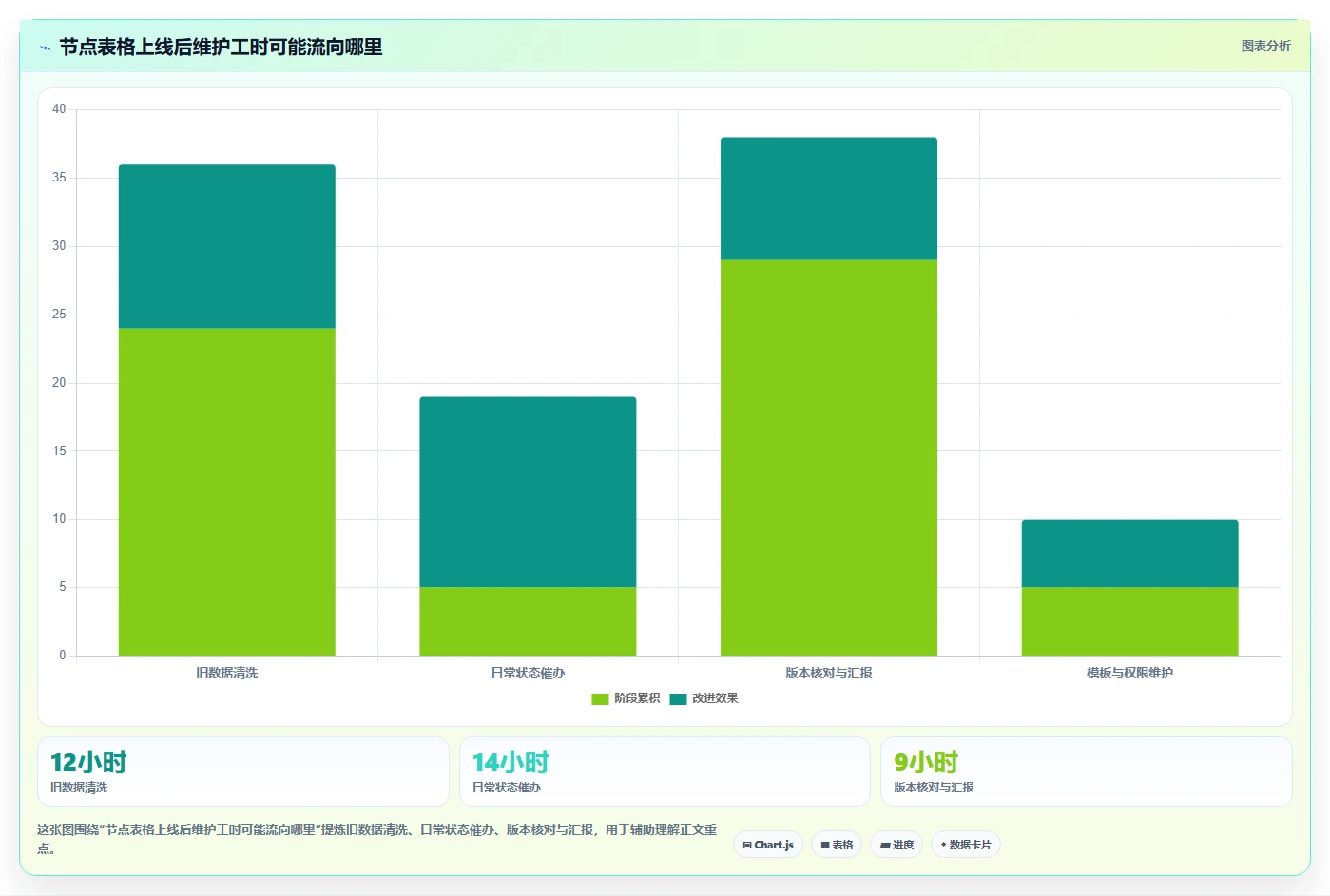The image size is (1330, 896).
Task: Select the 14小时 日常状态催办 stat card
Action: click(665, 772)
